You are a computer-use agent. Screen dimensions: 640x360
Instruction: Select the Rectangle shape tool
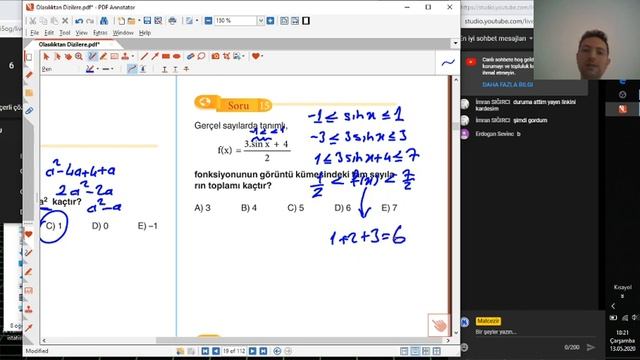click(166, 56)
